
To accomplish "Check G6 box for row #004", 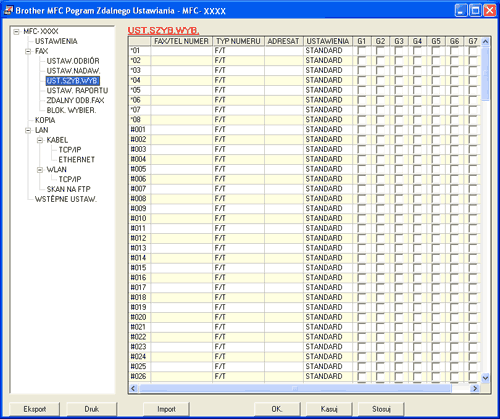I will [x=454, y=159].
